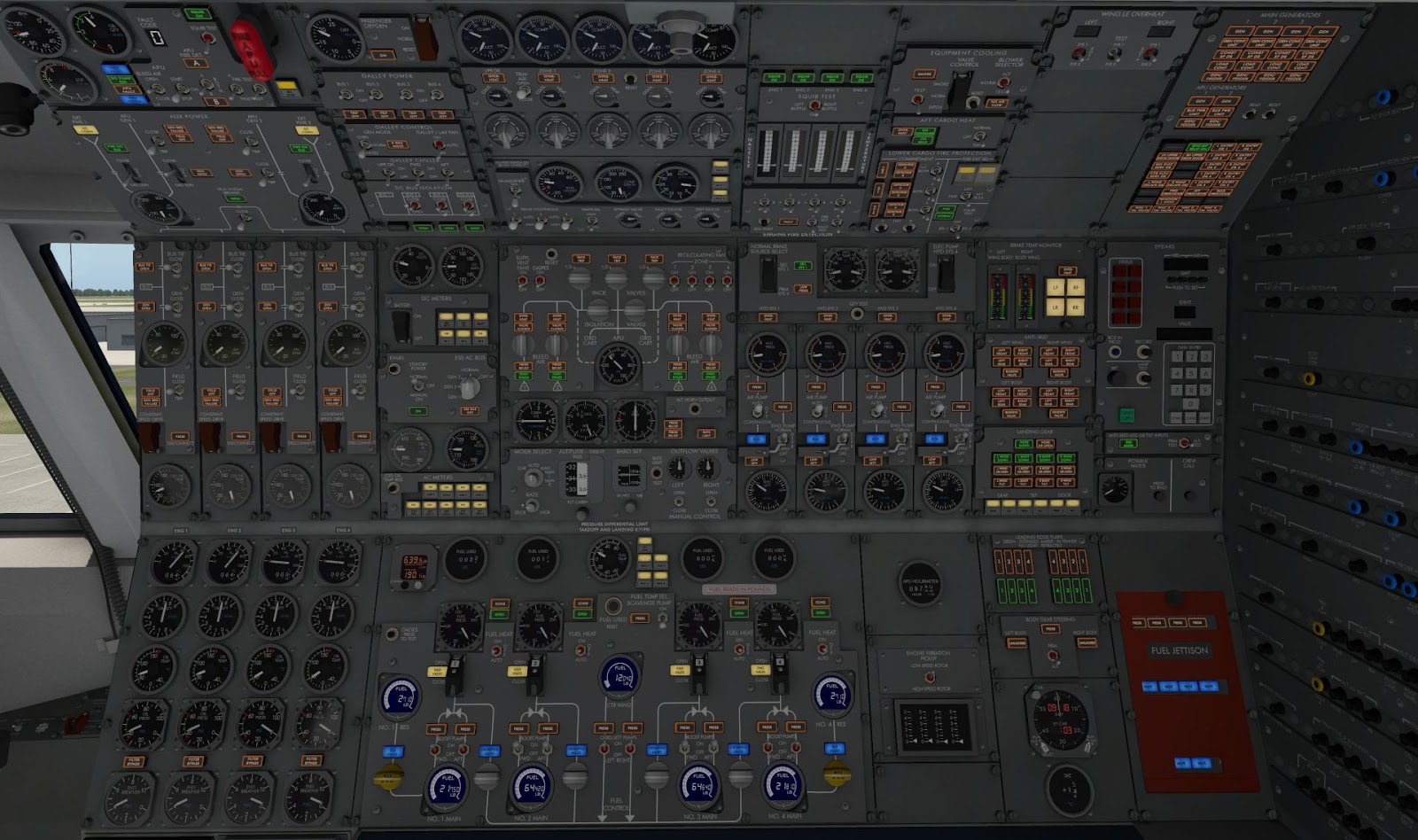Click the potable water quantity gauge
1418x840 pixels.
click(x=1116, y=488)
